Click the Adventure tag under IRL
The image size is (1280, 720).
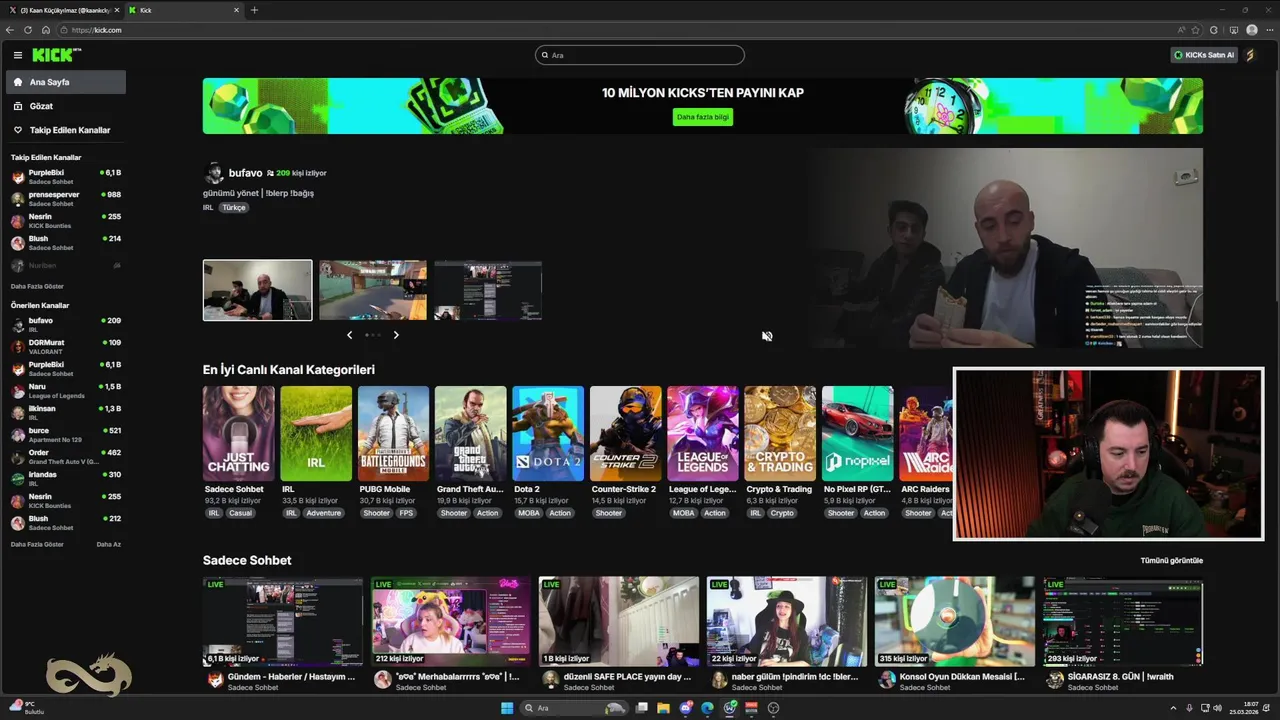point(324,513)
